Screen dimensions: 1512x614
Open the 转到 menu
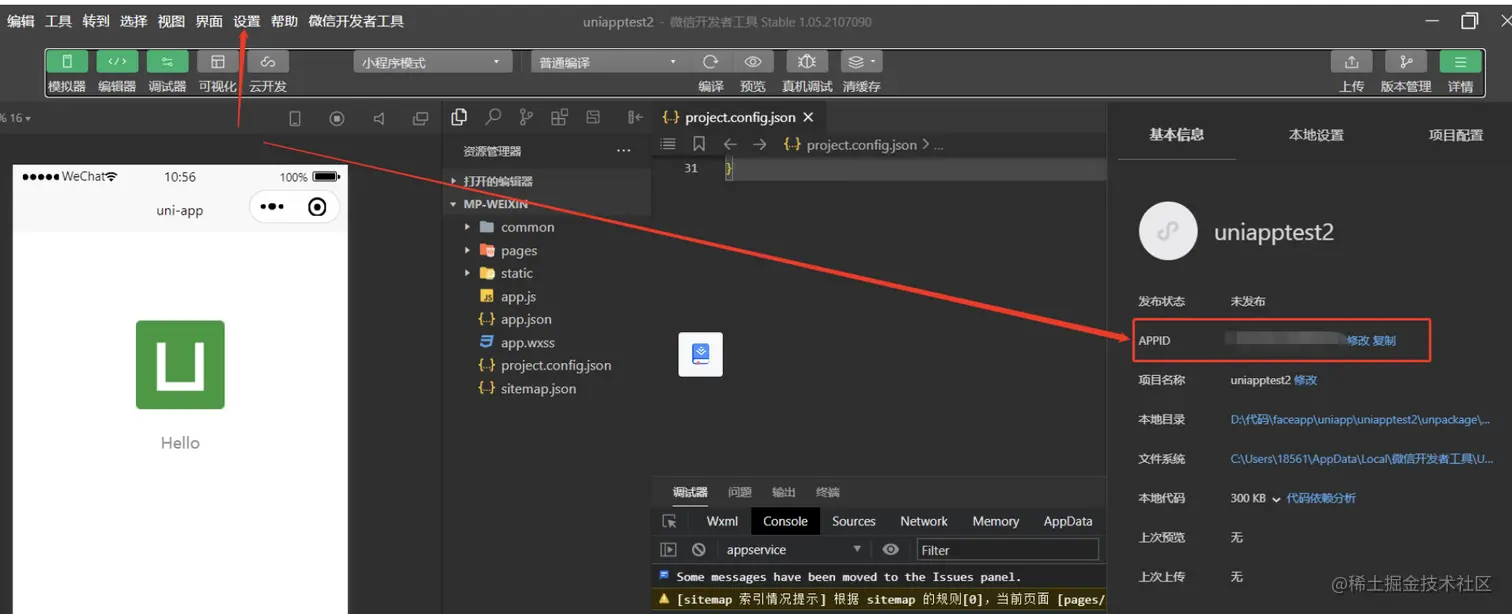point(96,21)
